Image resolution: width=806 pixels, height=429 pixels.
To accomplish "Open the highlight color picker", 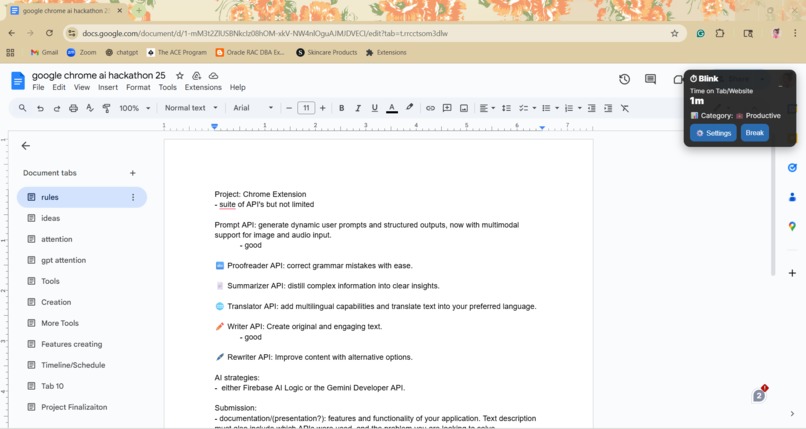I will [x=409, y=107].
